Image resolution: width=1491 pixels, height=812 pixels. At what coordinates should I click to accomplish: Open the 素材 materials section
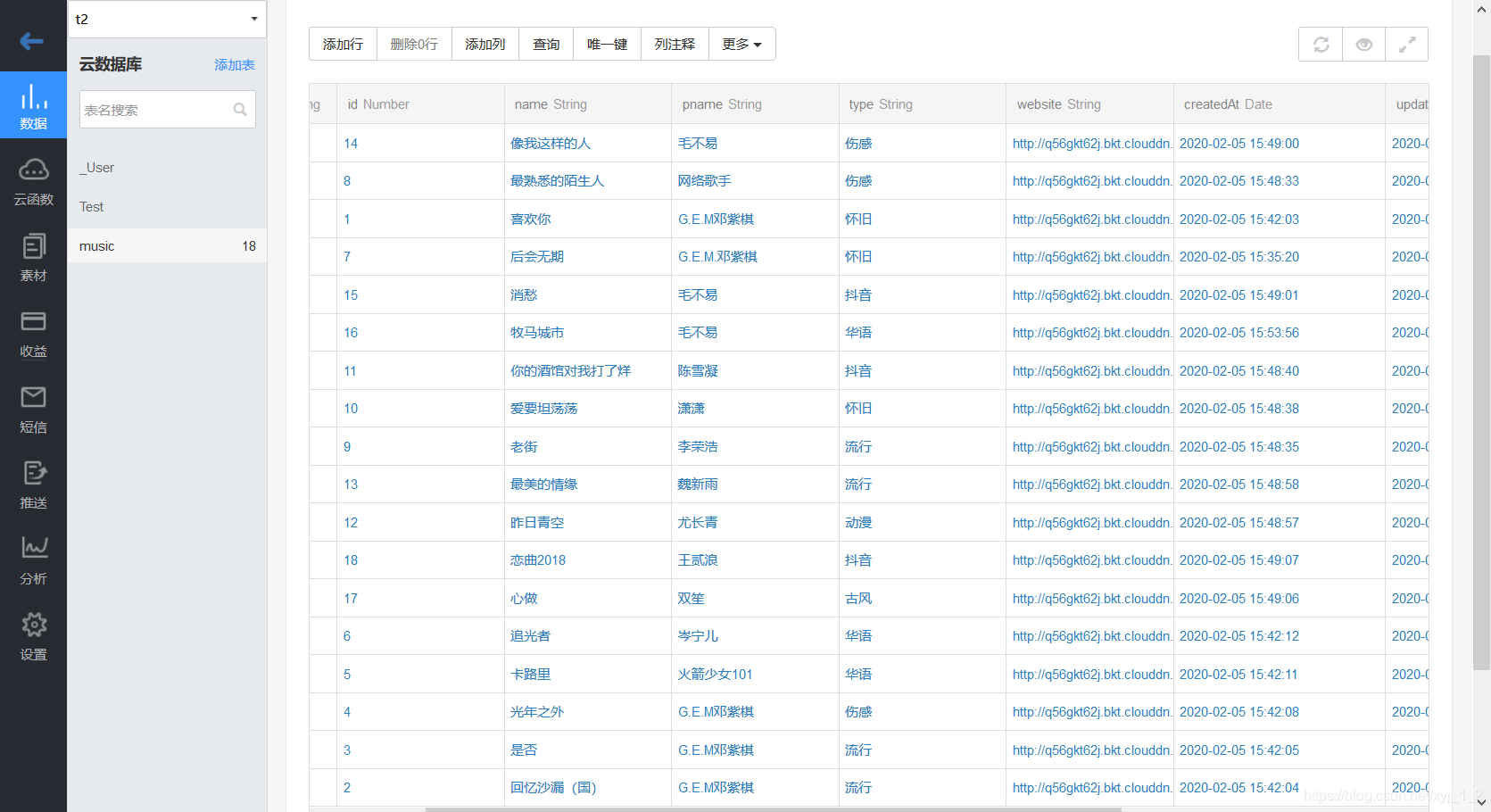click(x=33, y=258)
